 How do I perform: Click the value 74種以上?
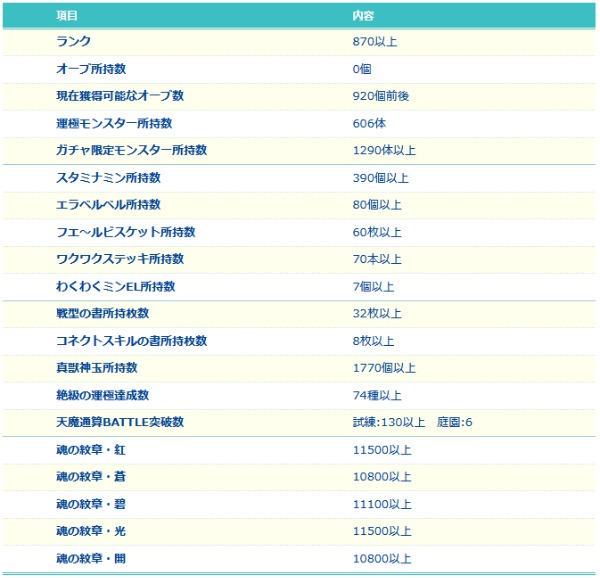(x=377, y=395)
